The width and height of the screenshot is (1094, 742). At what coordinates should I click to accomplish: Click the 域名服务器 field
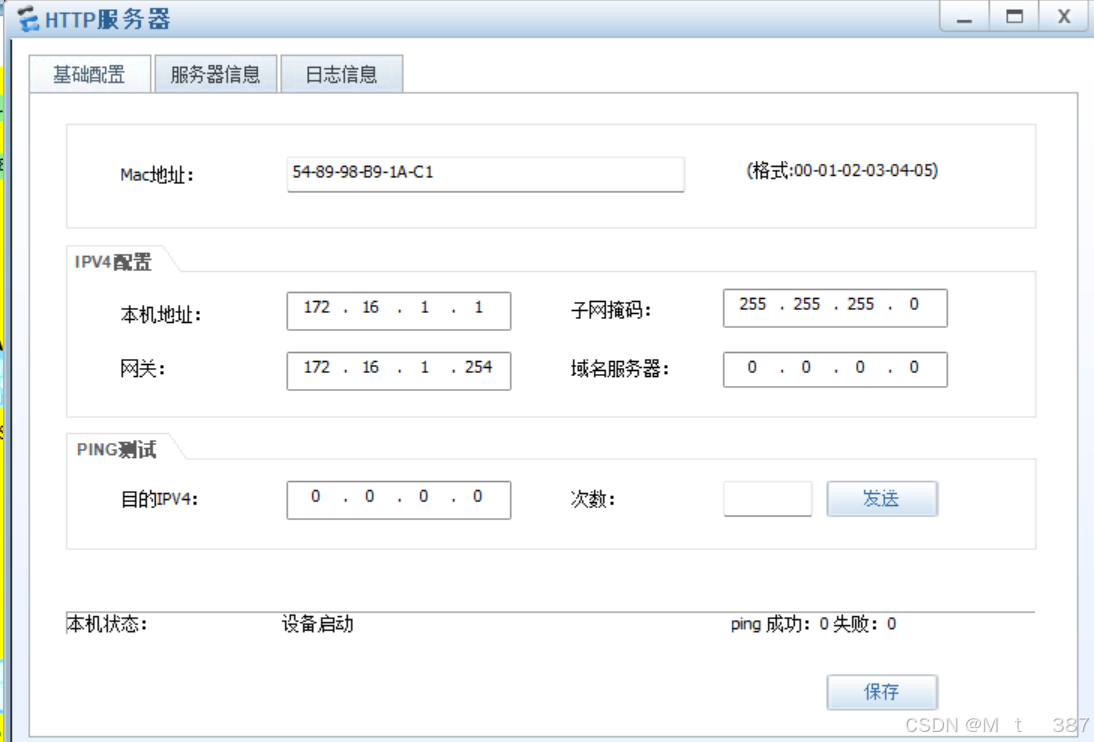tap(835, 369)
